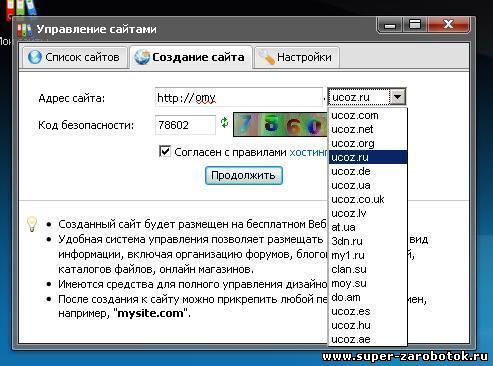
Task: Click the light bulb tip icon
Action: (32, 224)
